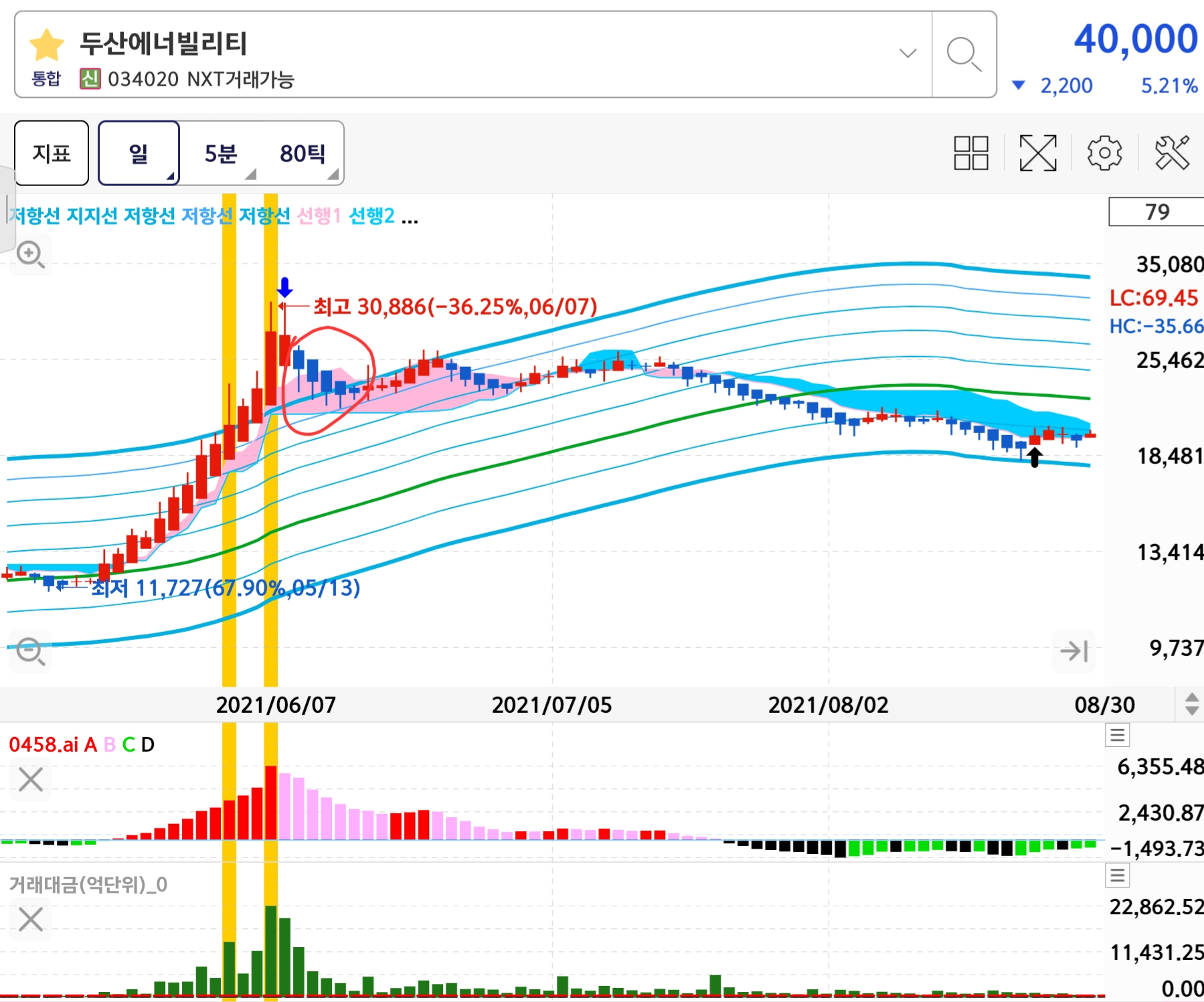Click the 034020 NXT거래가능 stock code text
Image resolution: width=1204 pixels, height=1002 pixels.
pyautogui.click(x=201, y=80)
